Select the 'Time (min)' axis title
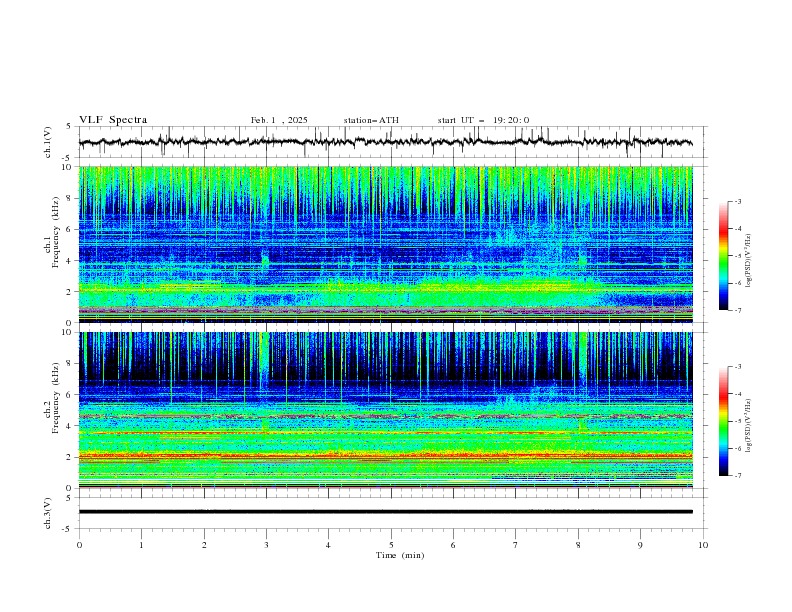The image size is (792, 612). tap(400, 555)
